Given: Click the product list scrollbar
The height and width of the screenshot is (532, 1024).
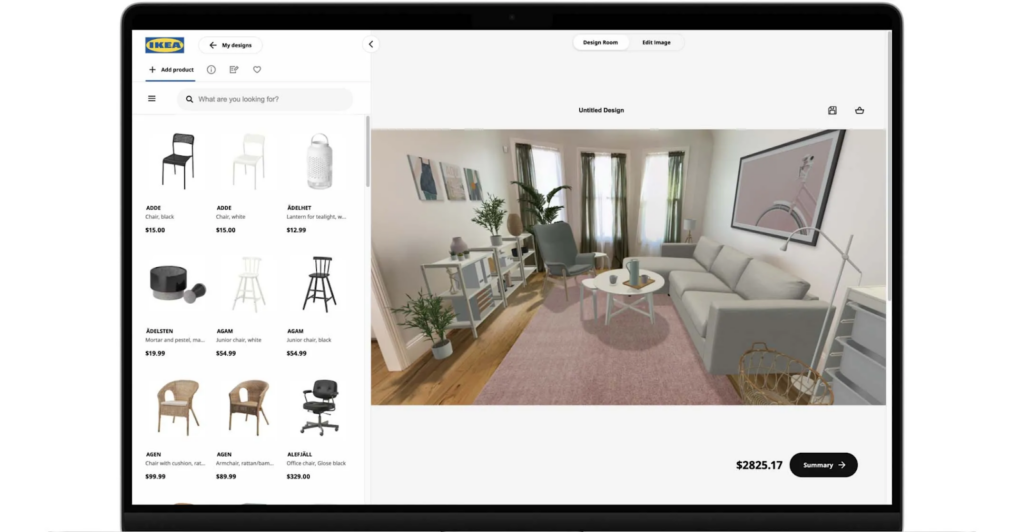Looking at the screenshot, I should click(x=366, y=150).
